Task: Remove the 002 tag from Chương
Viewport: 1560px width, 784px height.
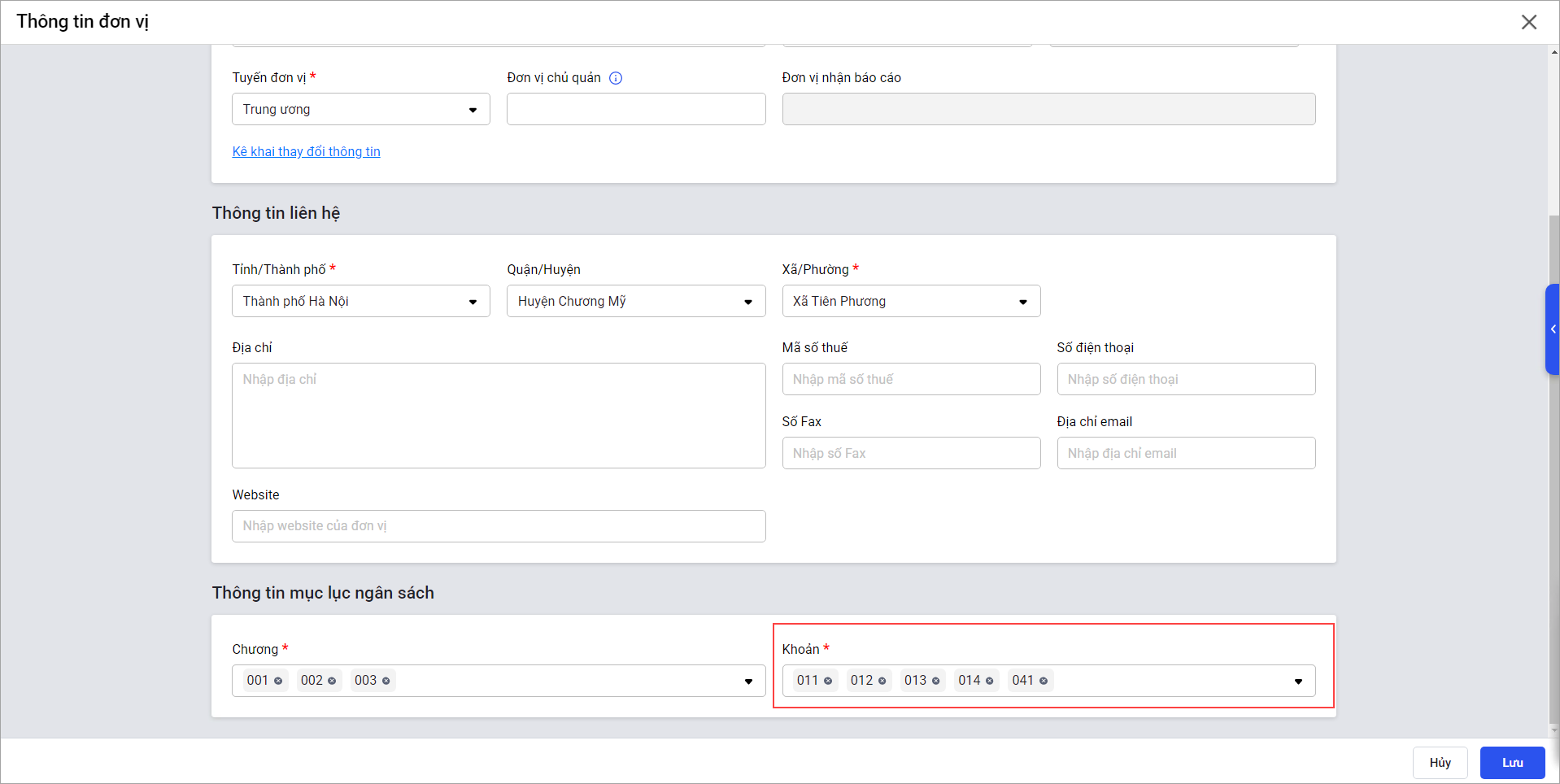Action: pyautogui.click(x=332, y=681)
